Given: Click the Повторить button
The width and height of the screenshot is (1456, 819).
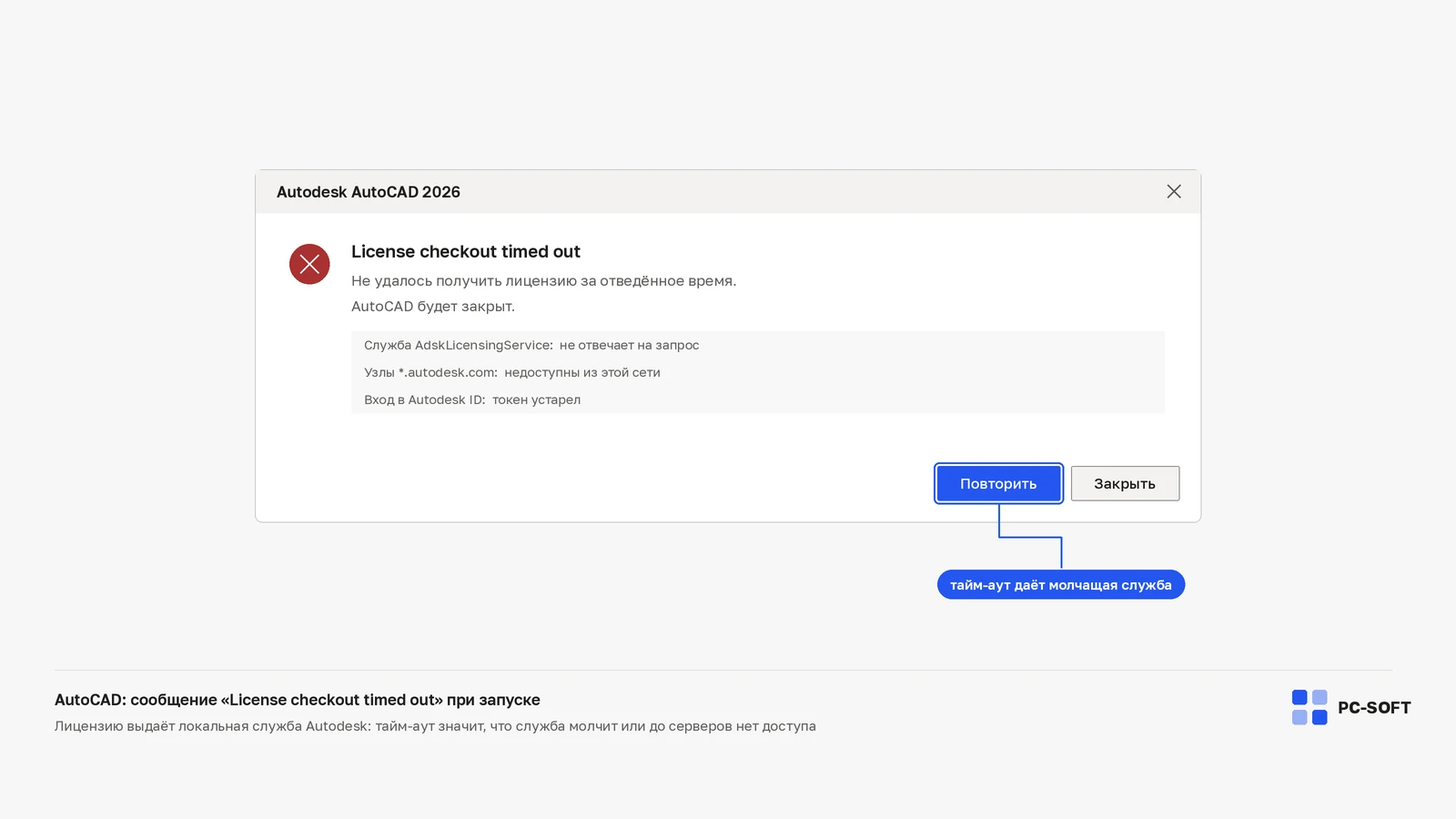Looking at the screenshot, I should 998,483.
